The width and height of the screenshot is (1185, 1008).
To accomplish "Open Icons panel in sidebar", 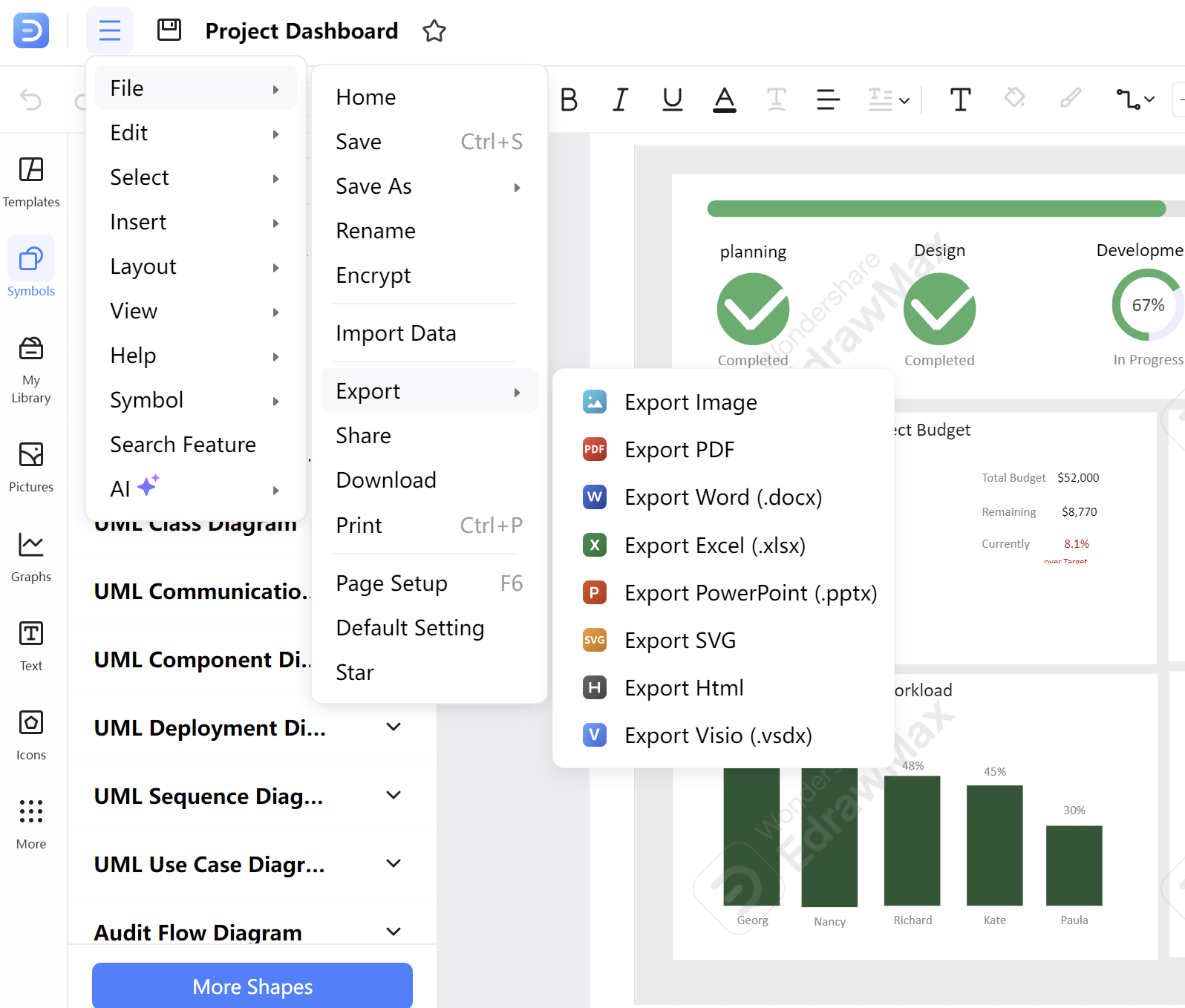I will pyautogui.click(x=31, y=736).
